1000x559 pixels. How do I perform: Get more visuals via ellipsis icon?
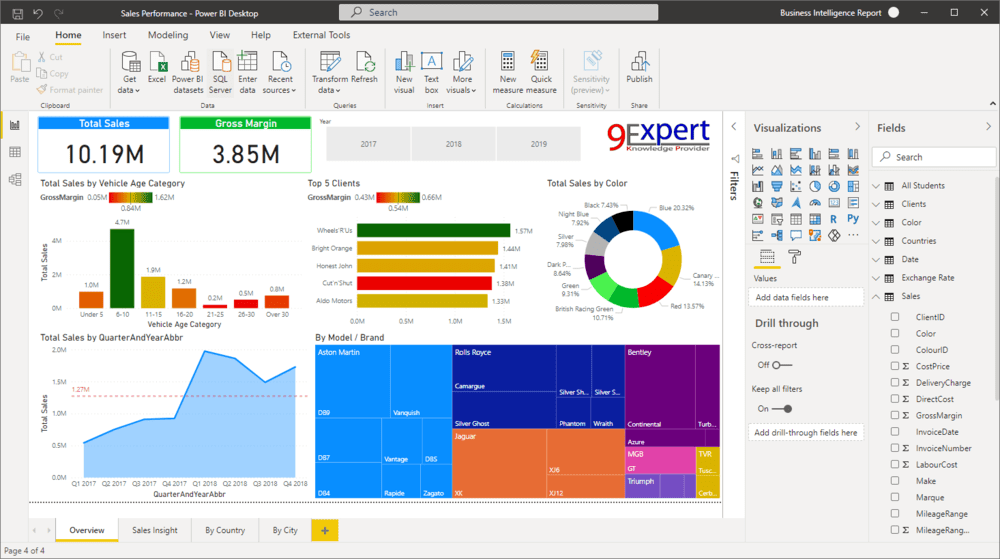click(x=853, y=235)
